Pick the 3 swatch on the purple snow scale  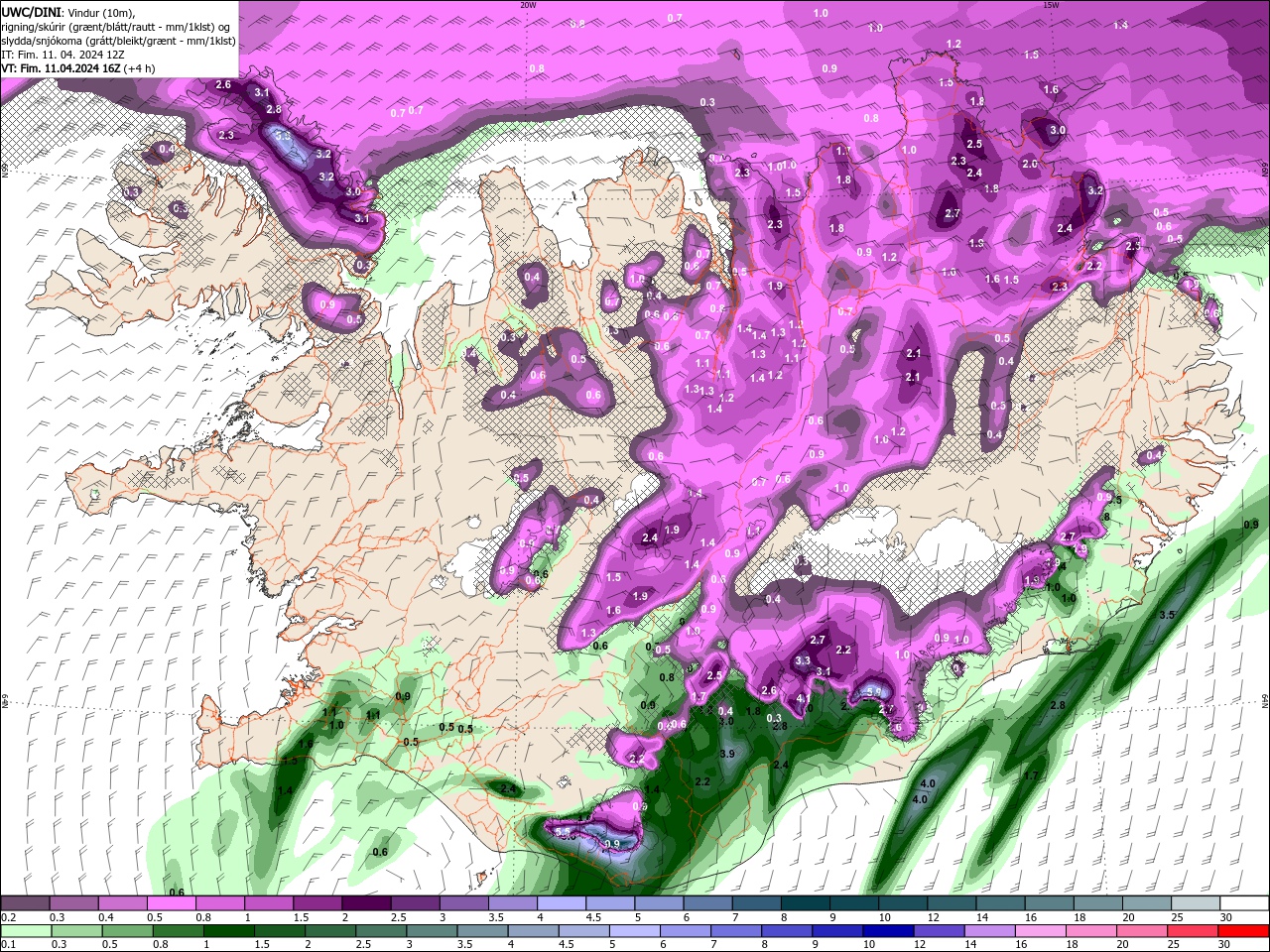(462, 903)
